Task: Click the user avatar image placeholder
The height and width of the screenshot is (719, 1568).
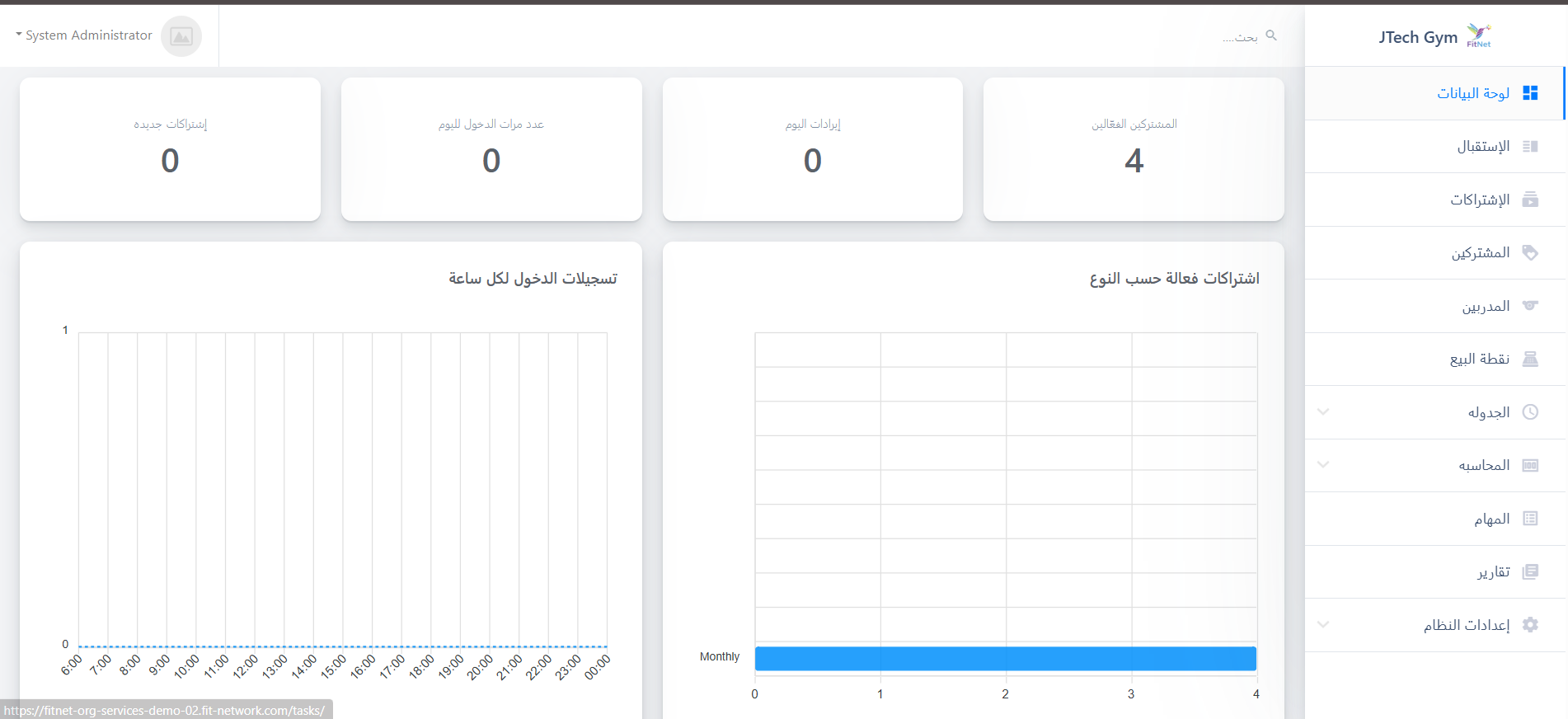Action: click(181, 36)
